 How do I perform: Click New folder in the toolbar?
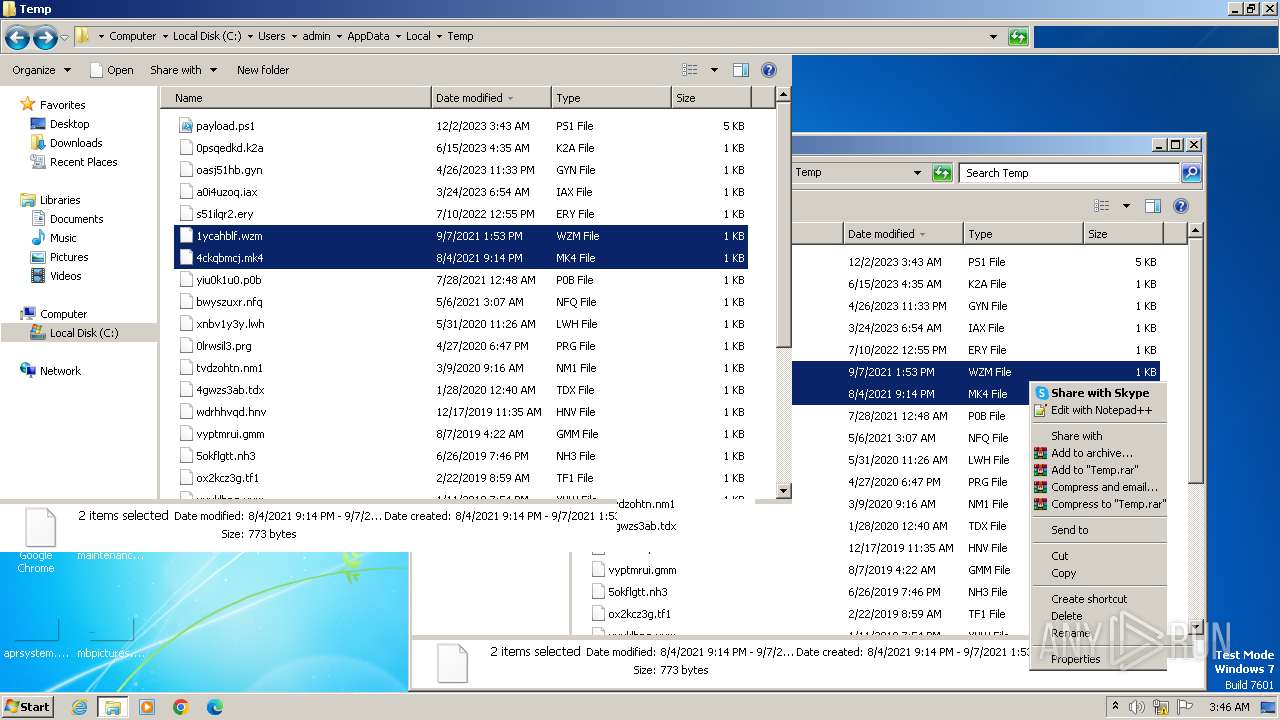[x=263, y=70]
